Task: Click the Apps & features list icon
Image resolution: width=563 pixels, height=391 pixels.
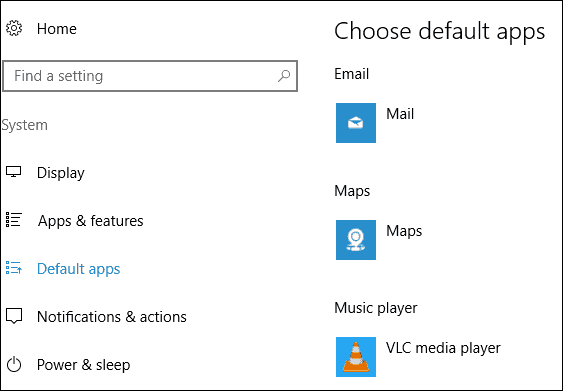Action: tap(14, 220)
